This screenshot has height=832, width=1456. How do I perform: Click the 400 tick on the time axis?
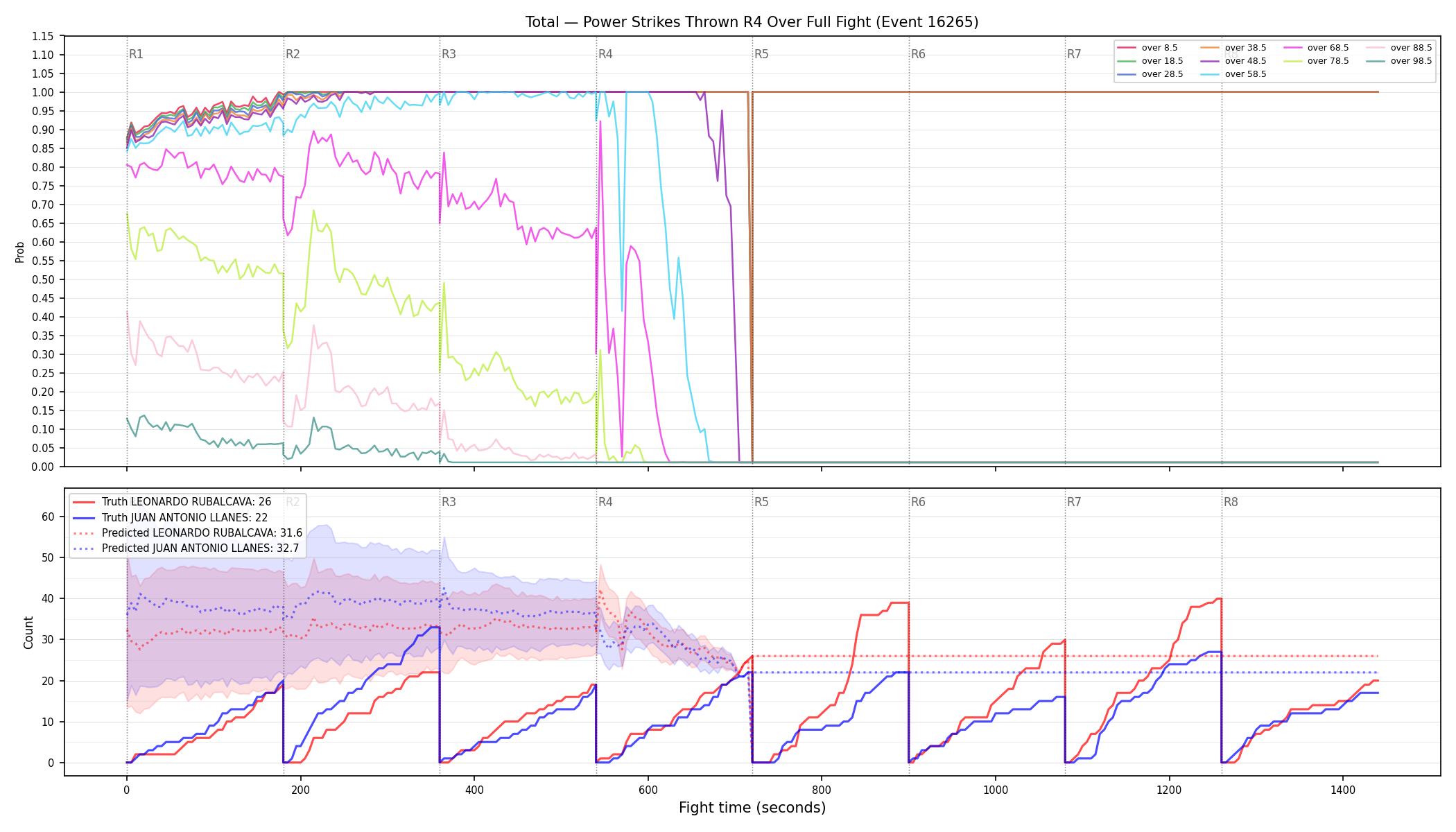pos(474,790)
